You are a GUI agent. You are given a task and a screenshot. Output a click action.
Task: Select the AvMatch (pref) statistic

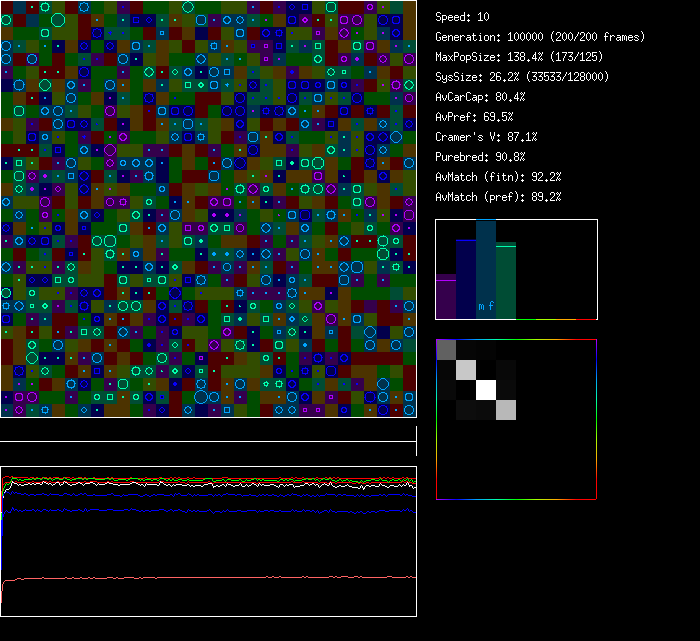[498, 197]
